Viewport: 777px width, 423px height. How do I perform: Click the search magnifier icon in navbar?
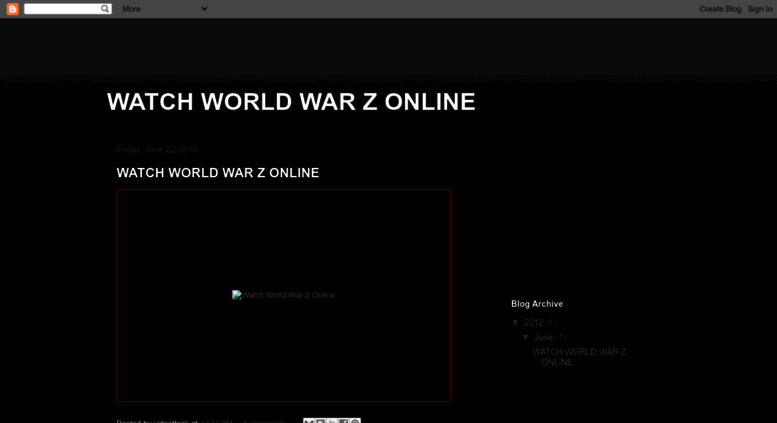(x=105, y=8)
